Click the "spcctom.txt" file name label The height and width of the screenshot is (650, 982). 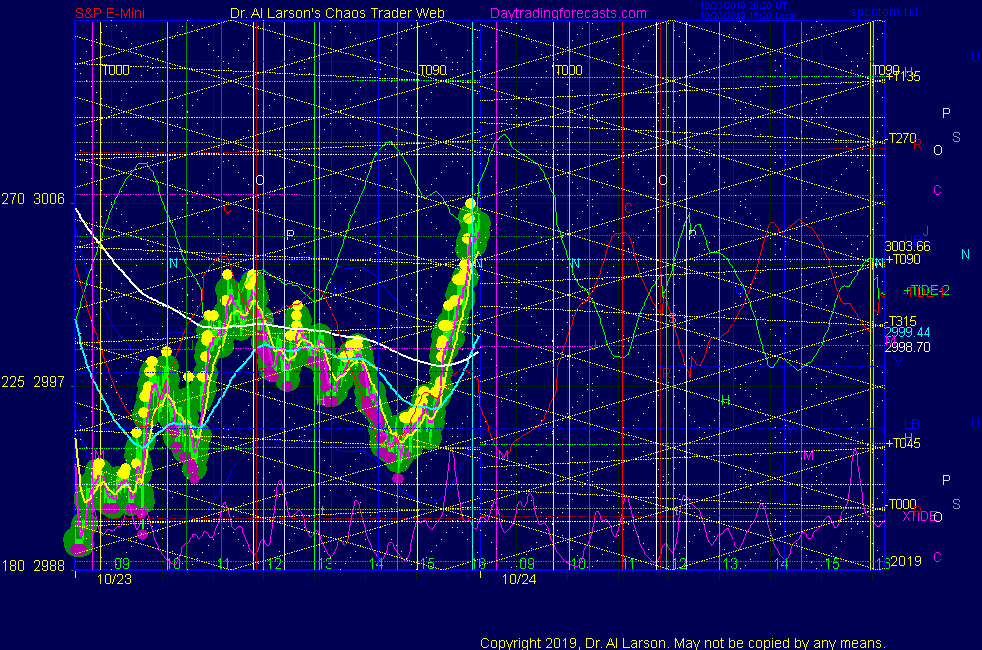point(884,12)
